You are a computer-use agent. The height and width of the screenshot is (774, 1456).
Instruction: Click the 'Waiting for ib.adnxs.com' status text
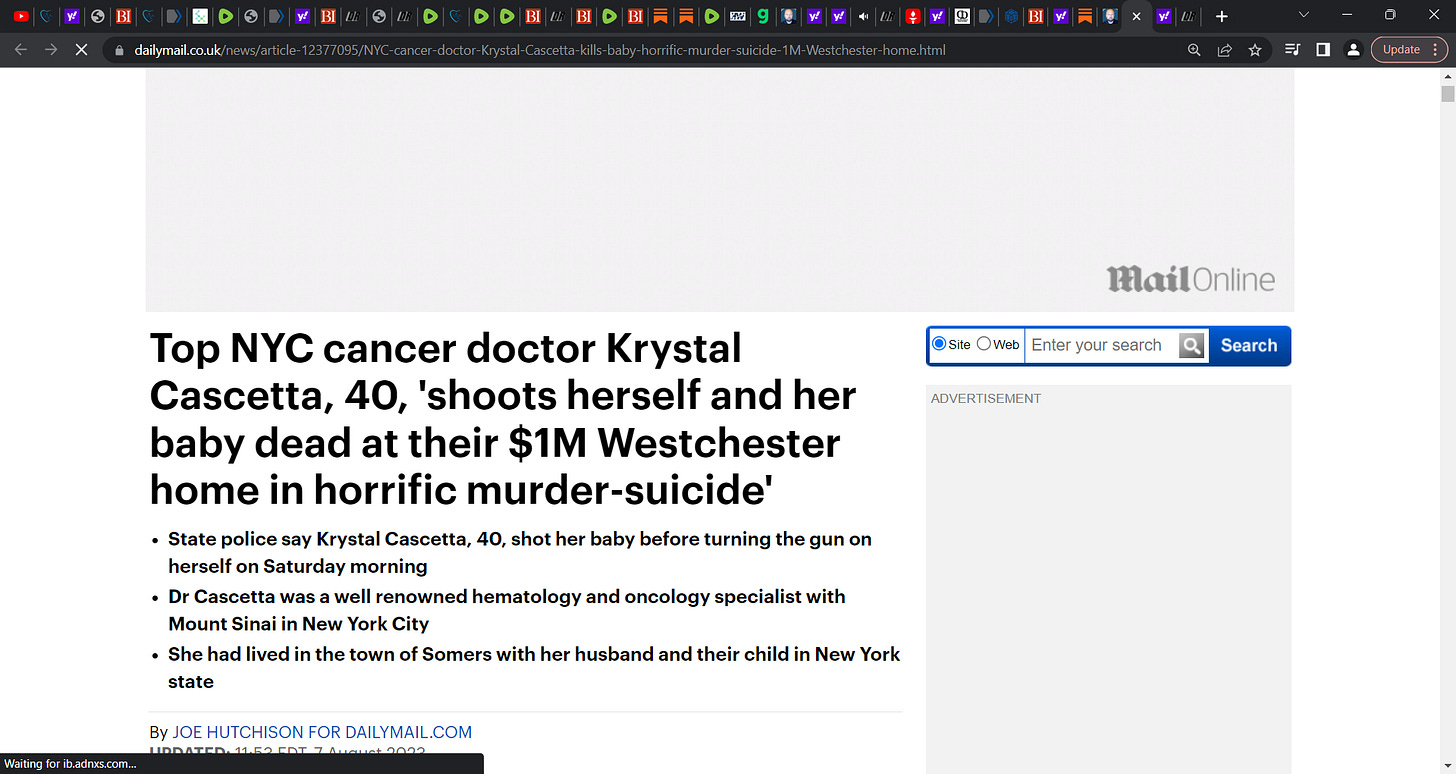(70, 764)
